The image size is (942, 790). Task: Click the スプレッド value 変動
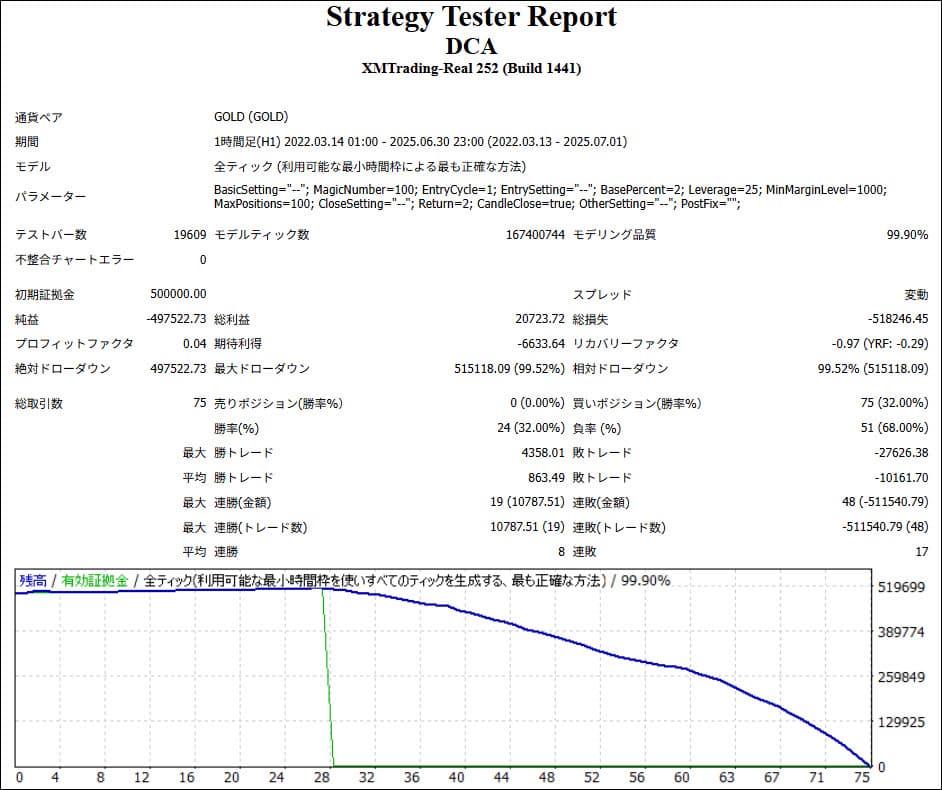coord(916,294)
